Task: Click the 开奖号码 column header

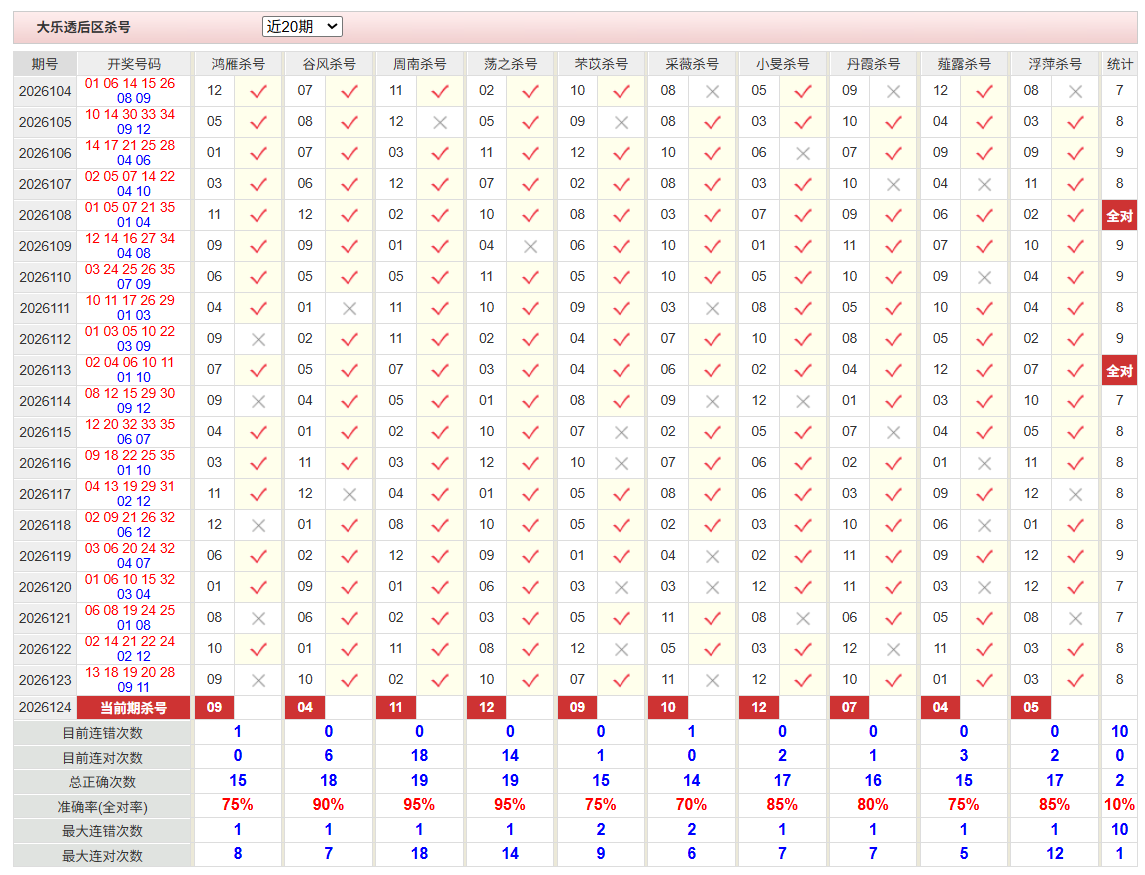Action: coord(134,64)
